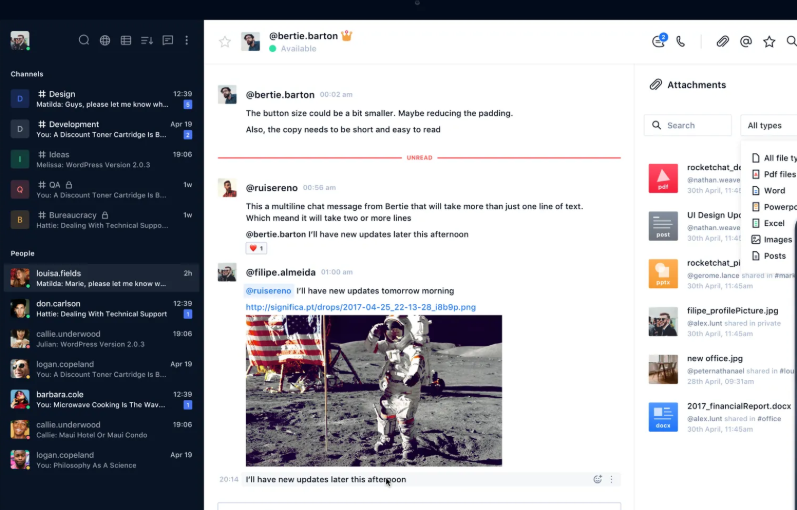
Task: Open the significa.pt drops image link
Action: 361,307
